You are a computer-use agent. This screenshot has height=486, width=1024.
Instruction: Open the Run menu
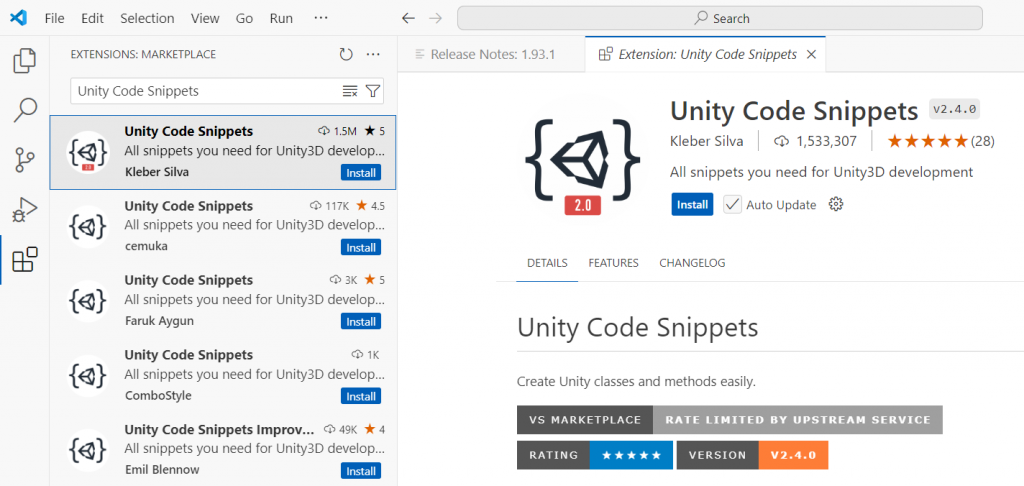(x=281, y=18)
